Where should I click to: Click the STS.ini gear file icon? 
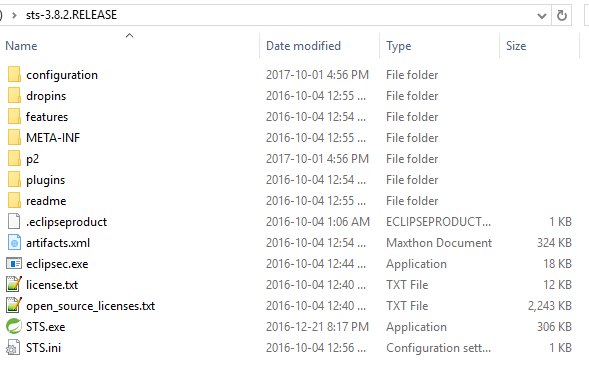(x=14, y=347)
